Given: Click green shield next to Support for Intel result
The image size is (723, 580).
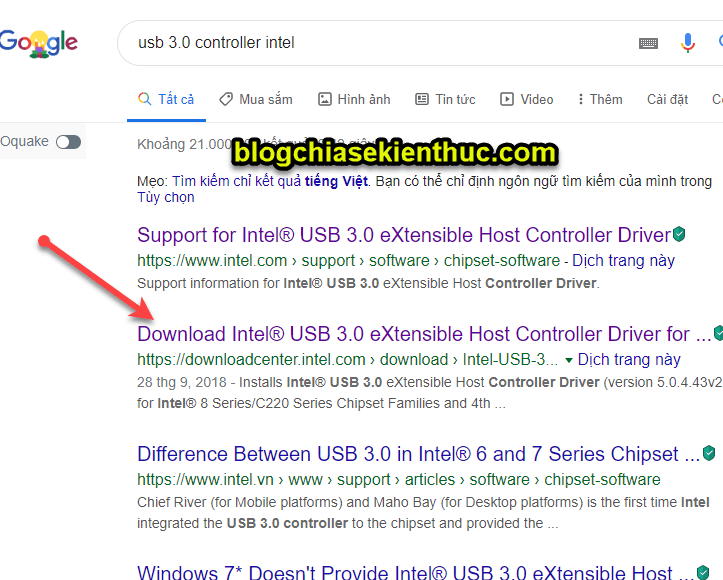Looking at the screenshot, I should [x=679, y=234].
